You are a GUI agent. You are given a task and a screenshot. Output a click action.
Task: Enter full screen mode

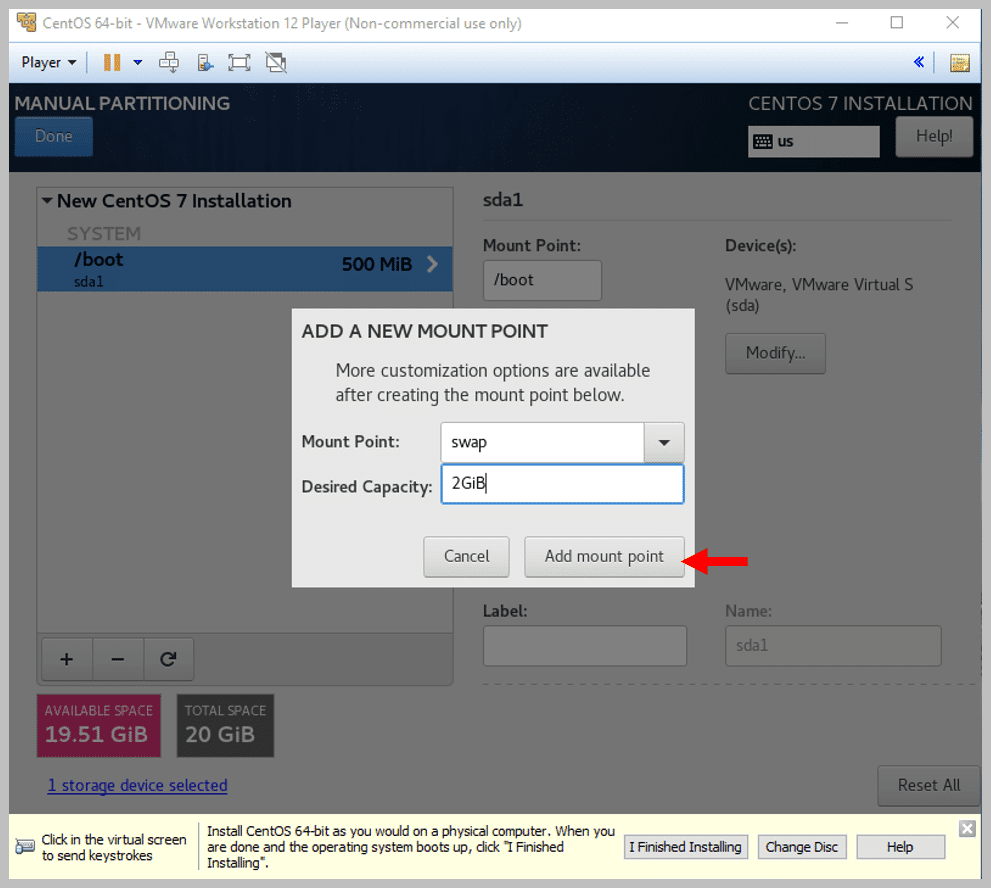click(x=240, y=63)
